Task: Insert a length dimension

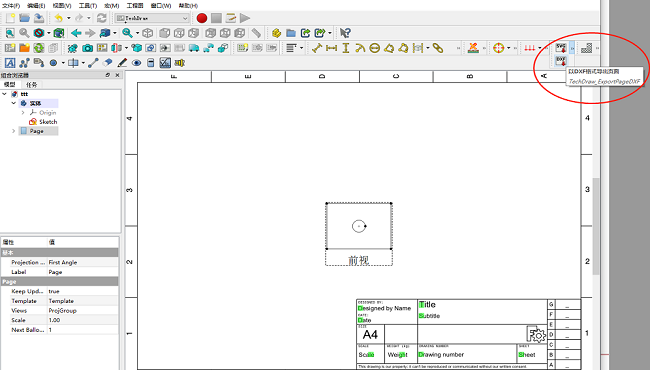Action: [317, 48]
